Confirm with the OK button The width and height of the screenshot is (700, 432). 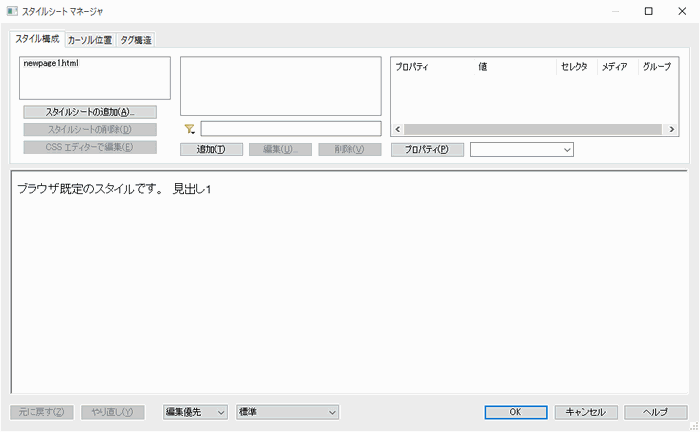point(515,412)
